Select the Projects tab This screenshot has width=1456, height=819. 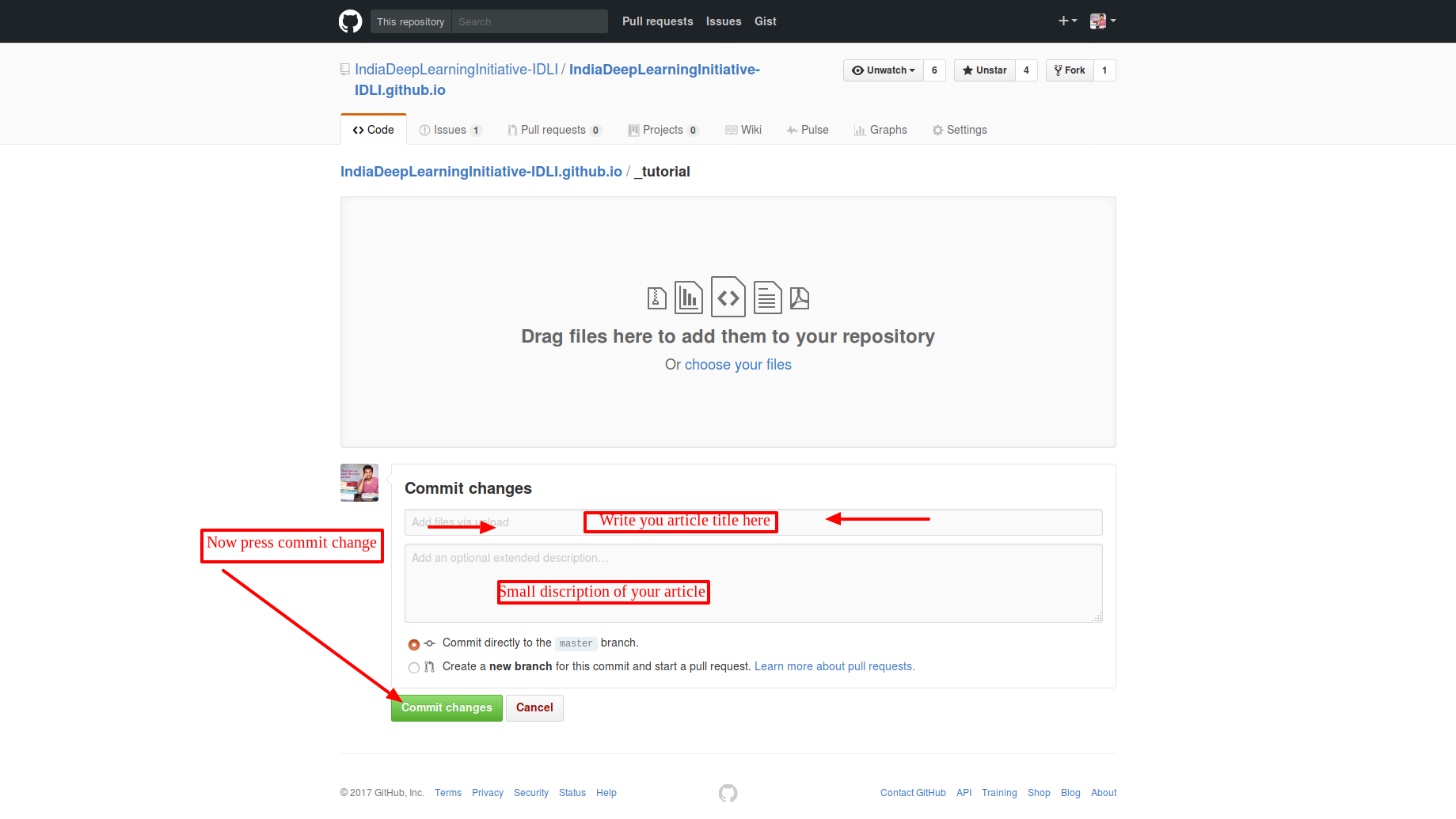click(663, 130)
